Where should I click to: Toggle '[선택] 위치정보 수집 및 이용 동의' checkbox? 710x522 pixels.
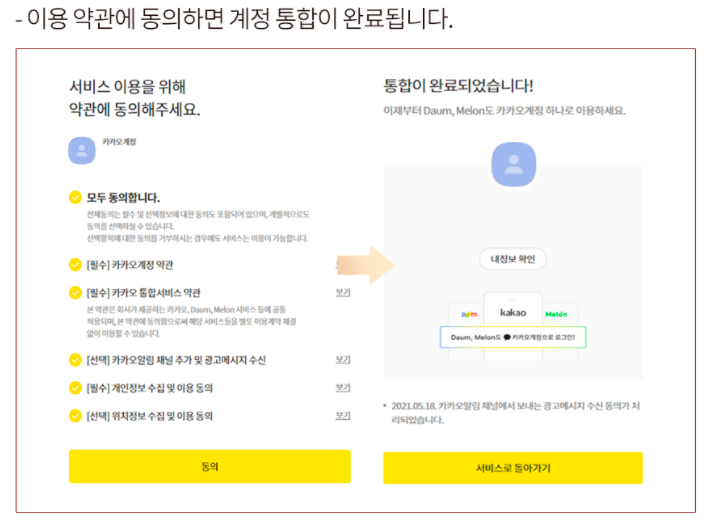point(75,416)
